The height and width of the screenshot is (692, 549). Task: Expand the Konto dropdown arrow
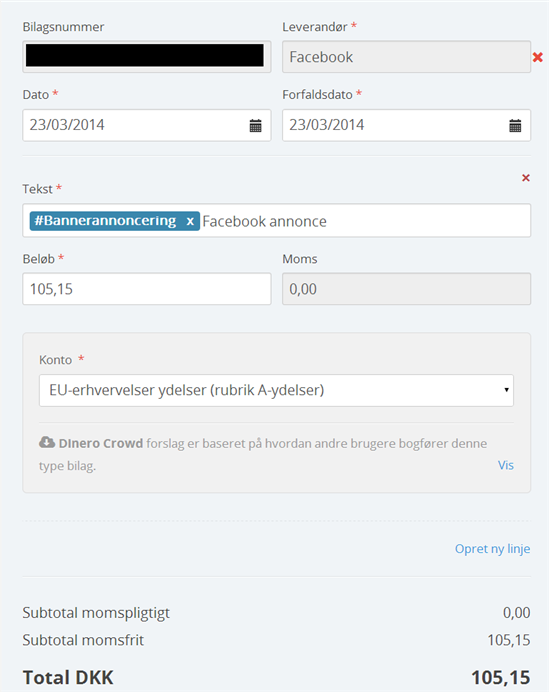click(x=506, y=390)
